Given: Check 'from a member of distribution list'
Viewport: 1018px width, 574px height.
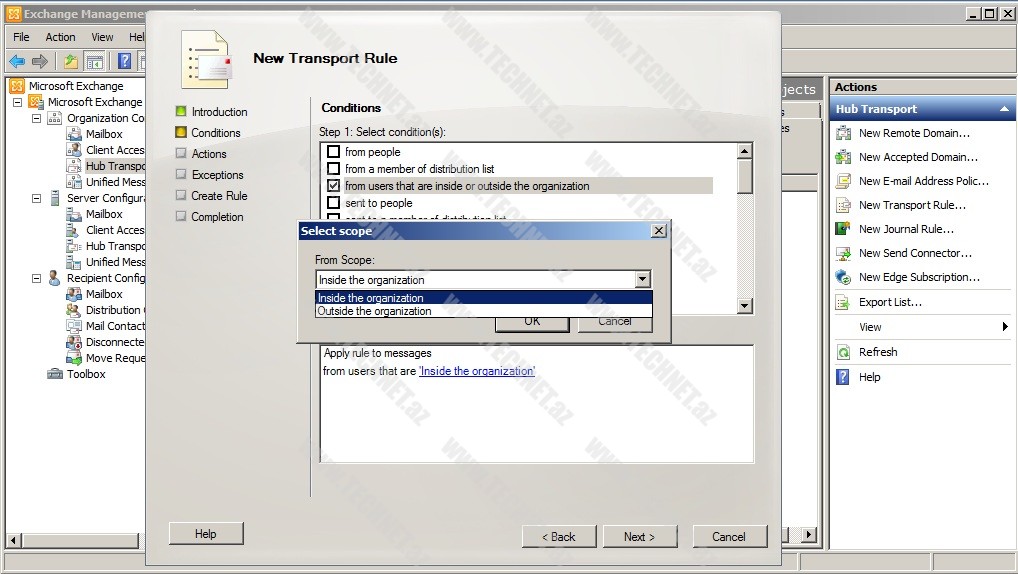Looking at the screenshot, I should click(334, 169).
